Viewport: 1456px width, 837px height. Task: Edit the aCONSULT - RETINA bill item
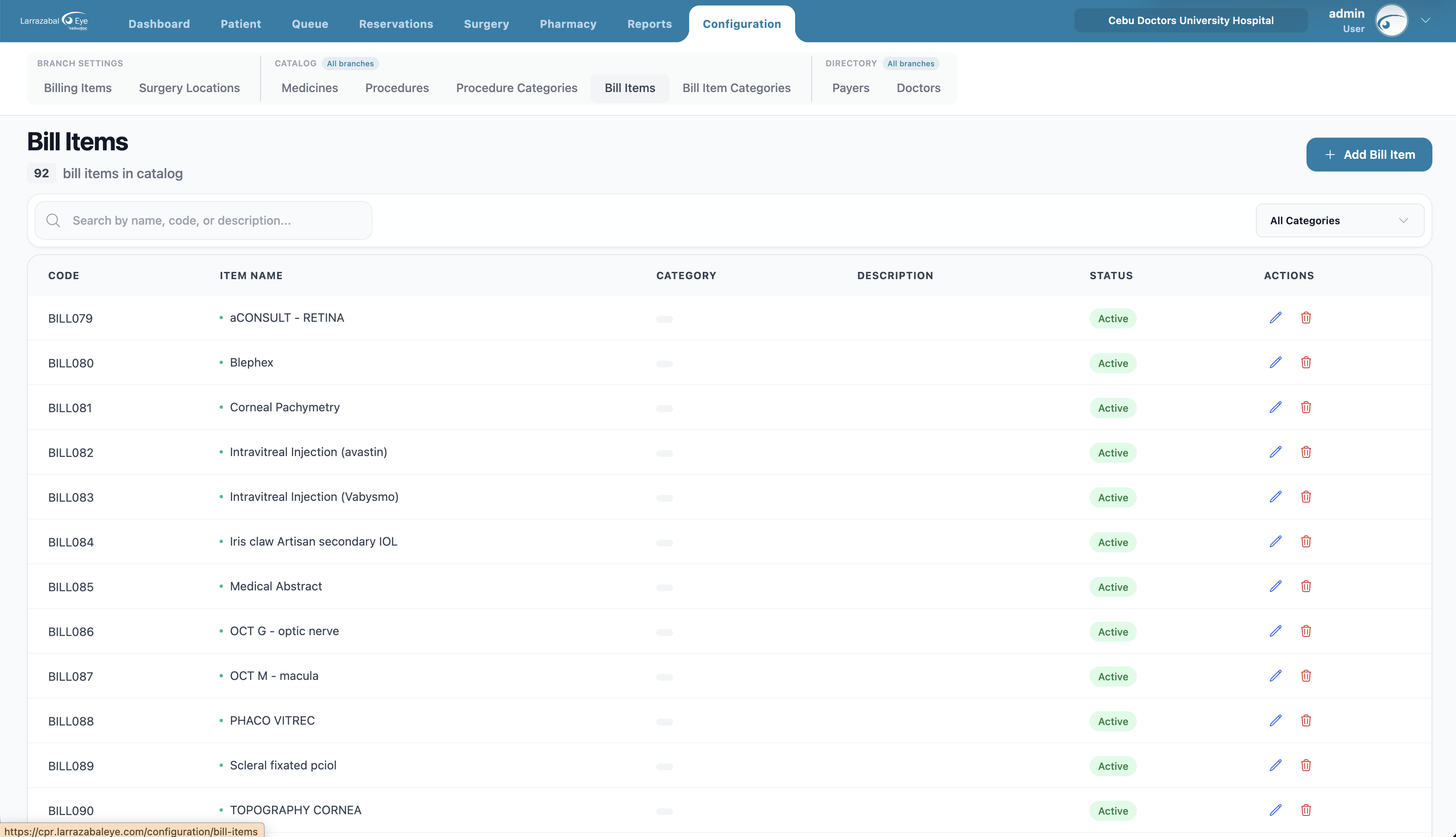click(1276, 318)
